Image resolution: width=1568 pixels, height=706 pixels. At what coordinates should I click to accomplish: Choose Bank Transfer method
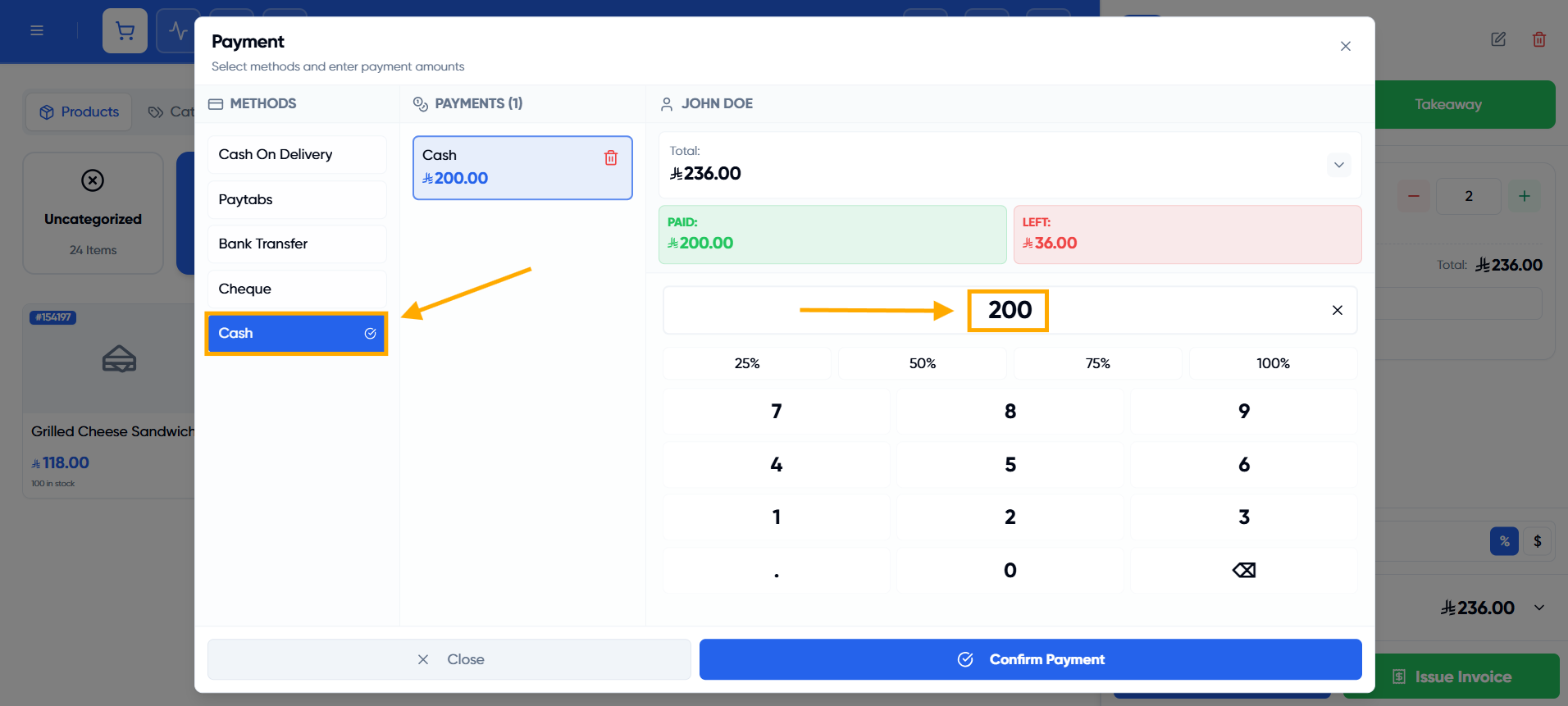(297, 244)
